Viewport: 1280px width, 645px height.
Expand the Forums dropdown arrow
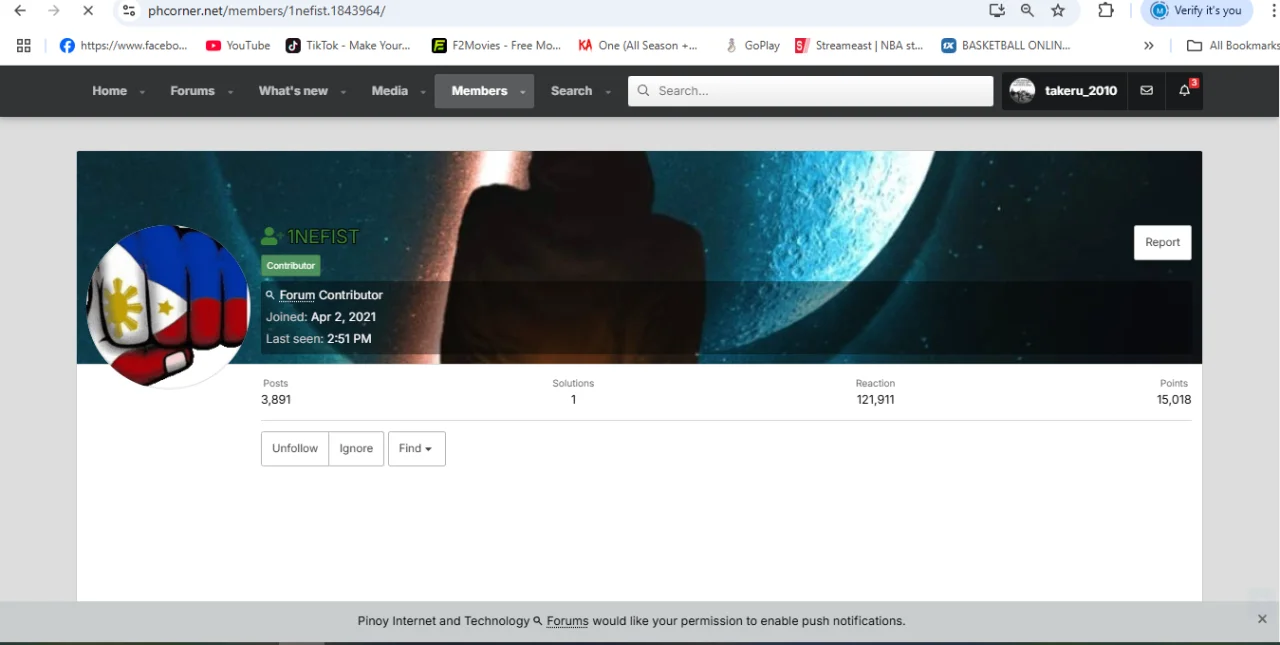point(230,92)
